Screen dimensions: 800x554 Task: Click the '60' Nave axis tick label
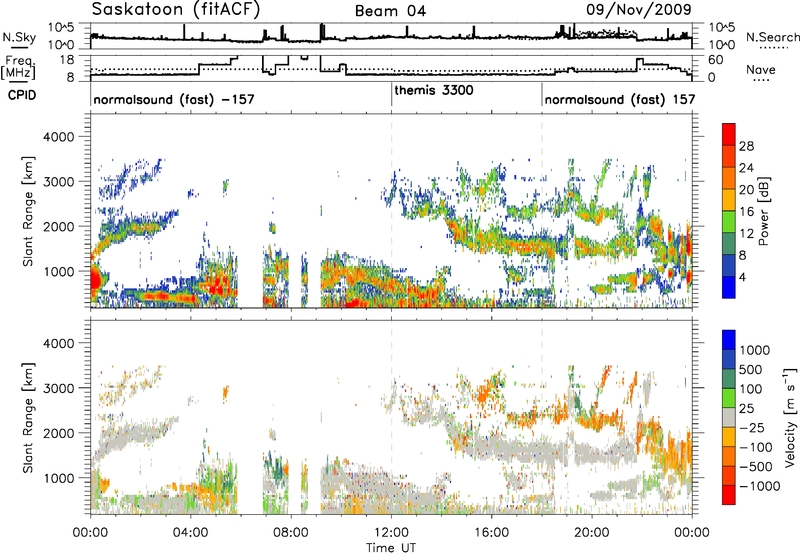(716, 60)
